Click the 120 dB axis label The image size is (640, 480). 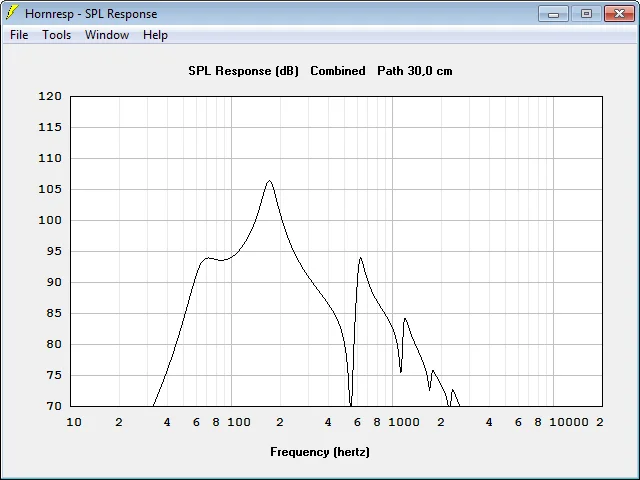[x=50, y=96]
